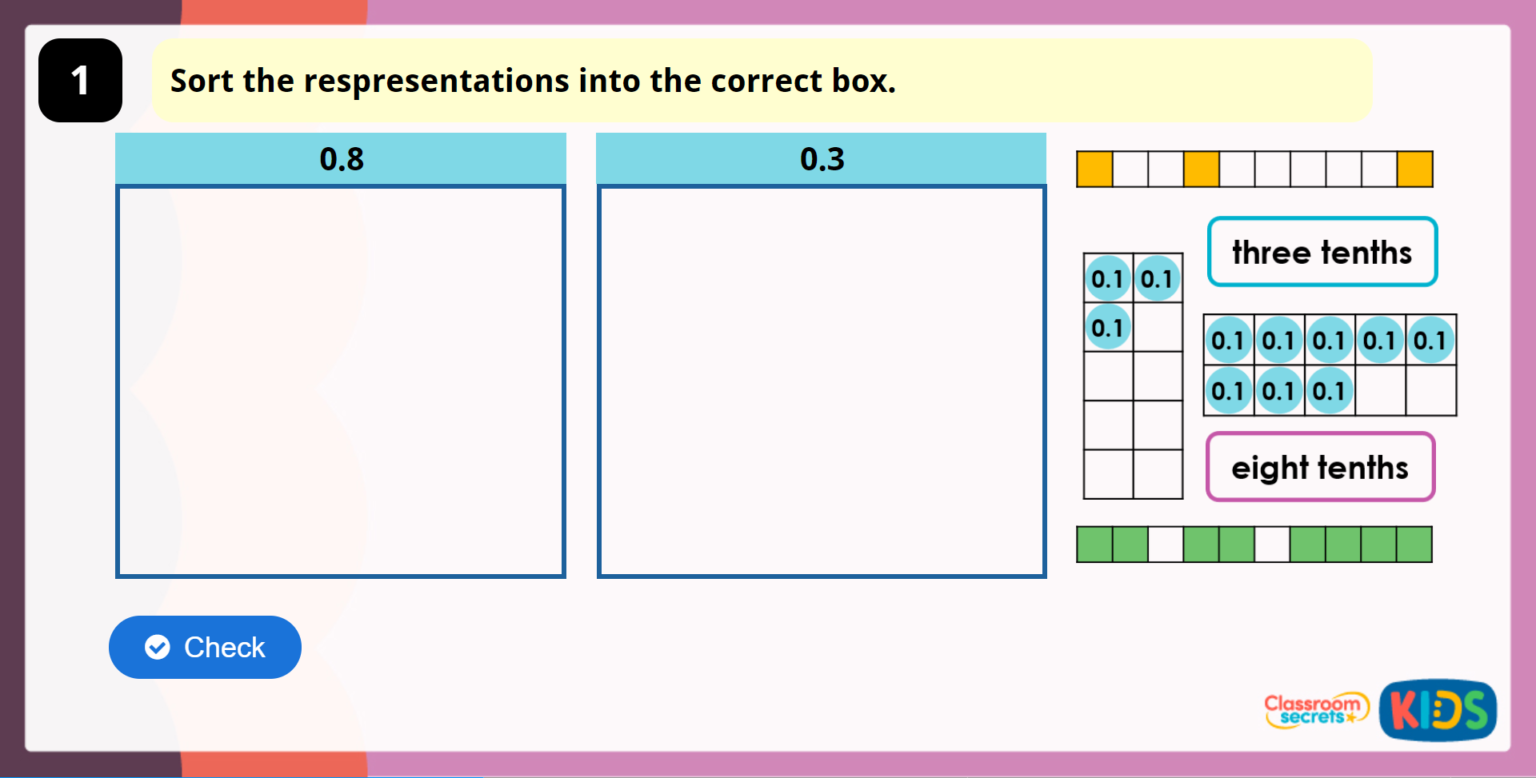The height and width of the screenshot is (778, 1536).
Task: Click inside the empty 0.8 drop box
Action: pyautogui.click(x=341, y=380)
